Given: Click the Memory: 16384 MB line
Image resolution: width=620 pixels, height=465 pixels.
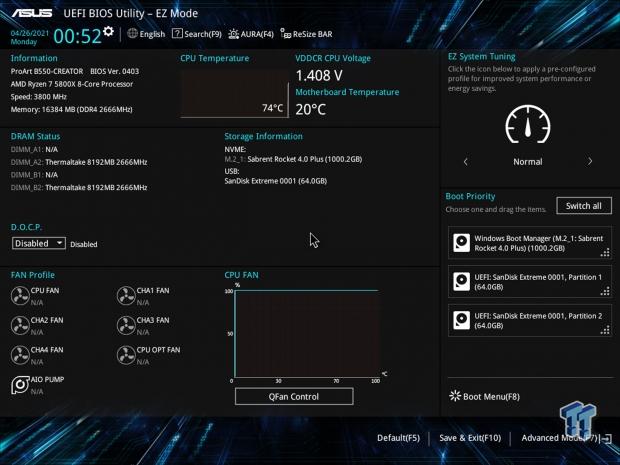Looking at the screenshot, I should [x=72, y=109].
